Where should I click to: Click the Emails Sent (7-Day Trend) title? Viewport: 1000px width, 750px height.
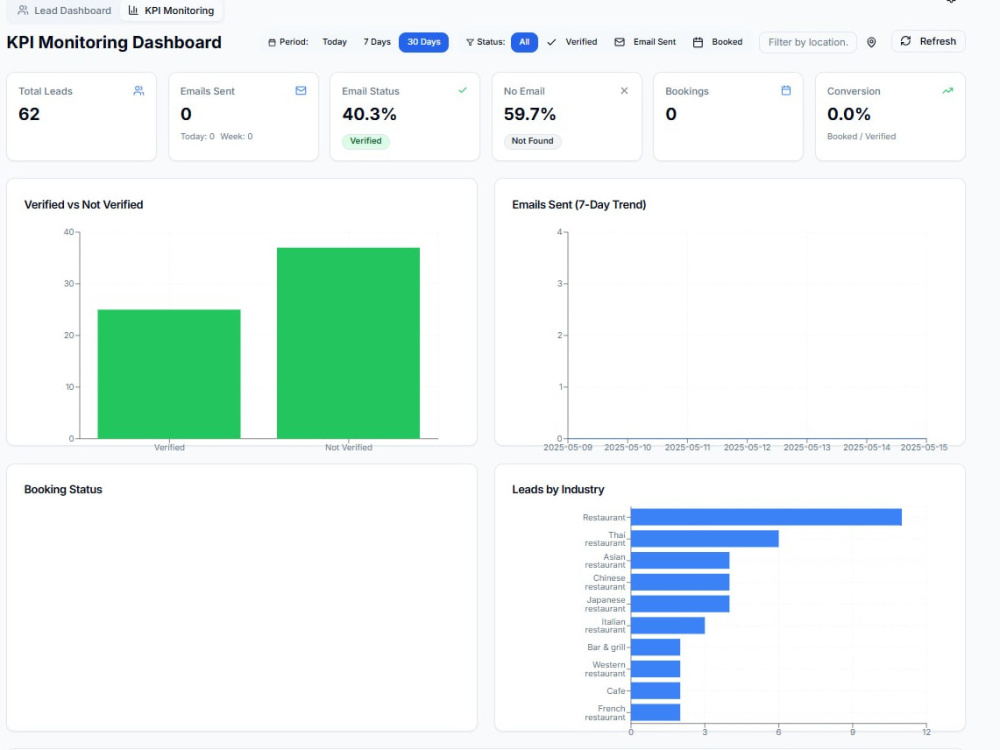[x=579, y=205]
